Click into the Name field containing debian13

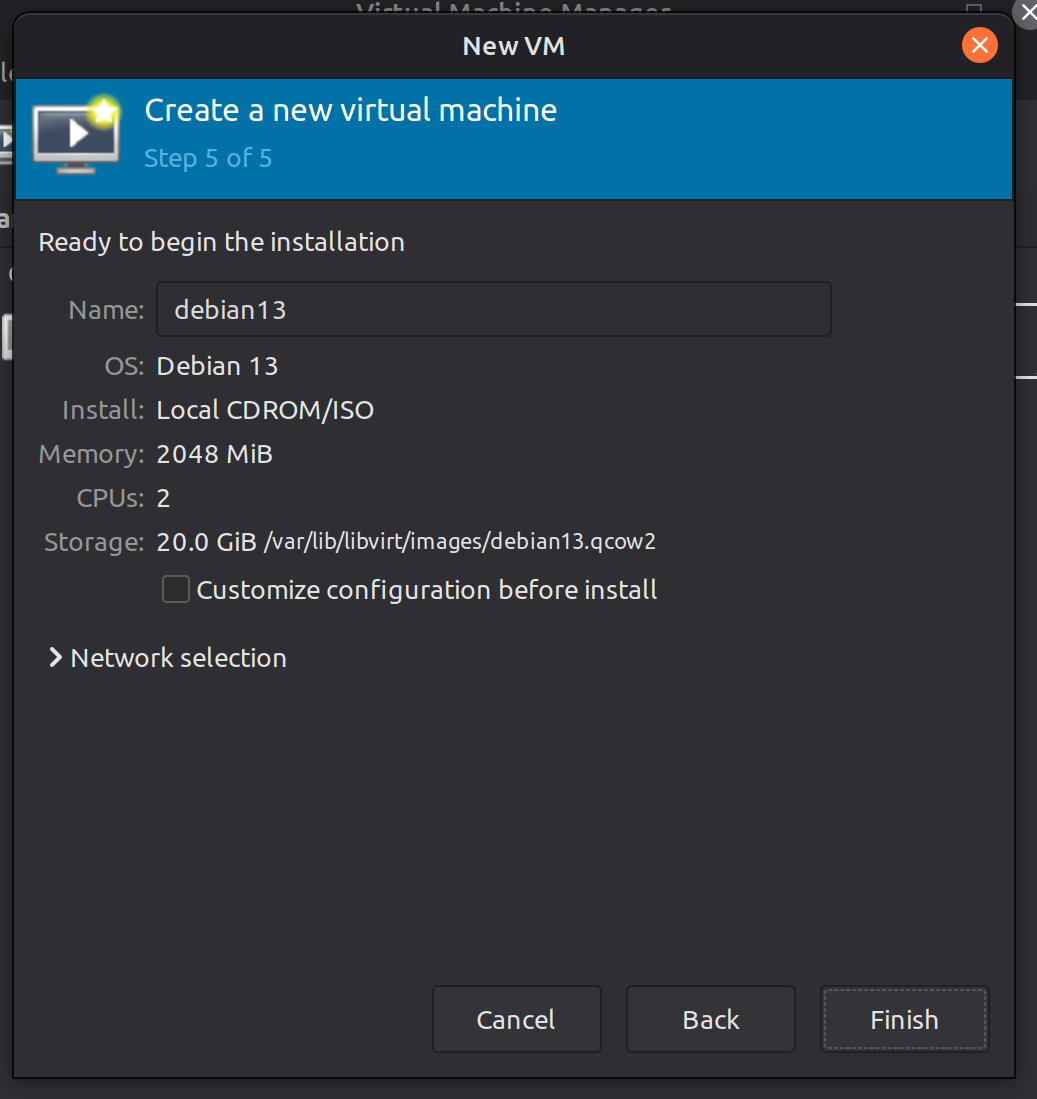[493, 310]
